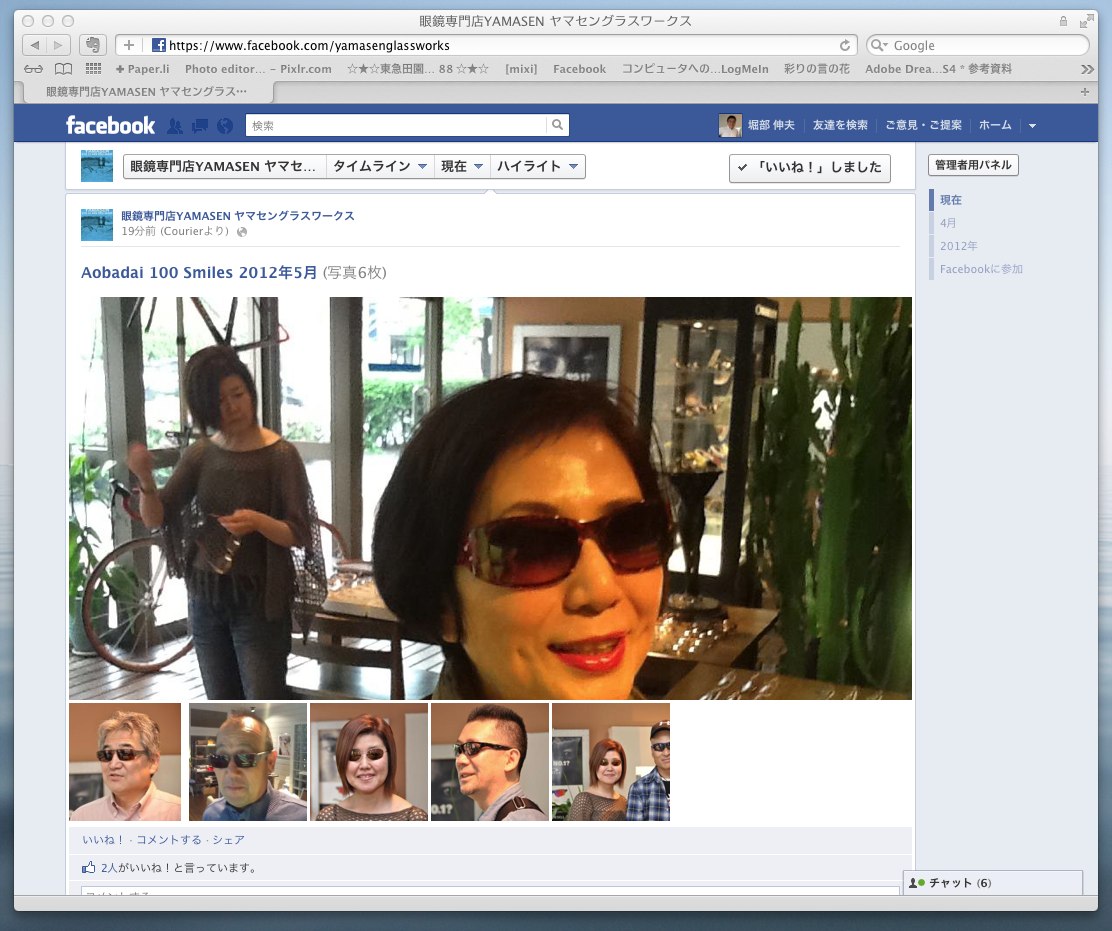Open the Facebook bookmark in bookmarks bar
Viewport: 1112px width, 931px height.
click(579, 69)
